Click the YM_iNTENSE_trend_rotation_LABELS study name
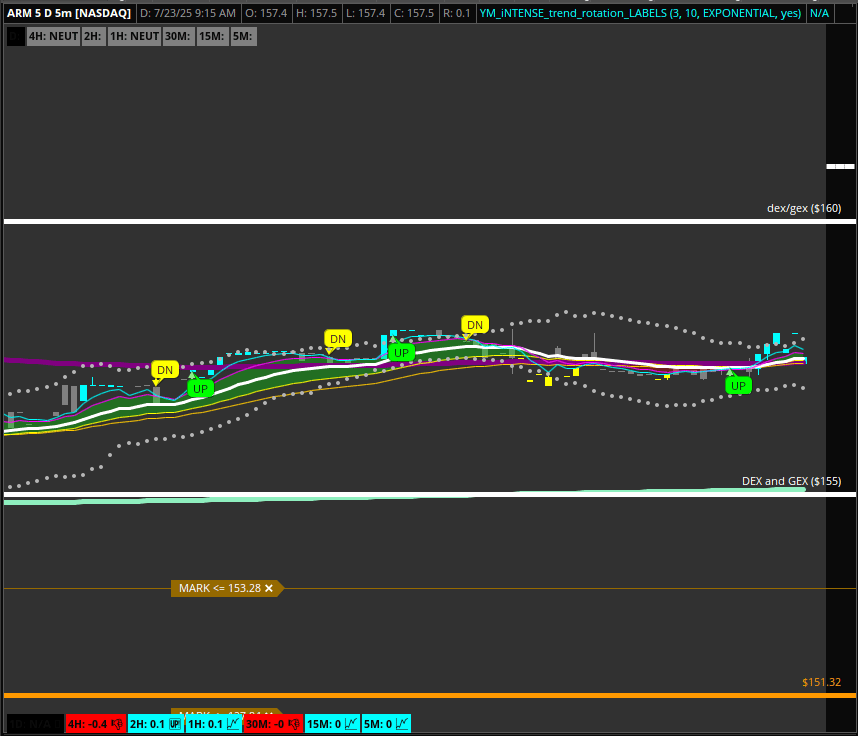 640,13
